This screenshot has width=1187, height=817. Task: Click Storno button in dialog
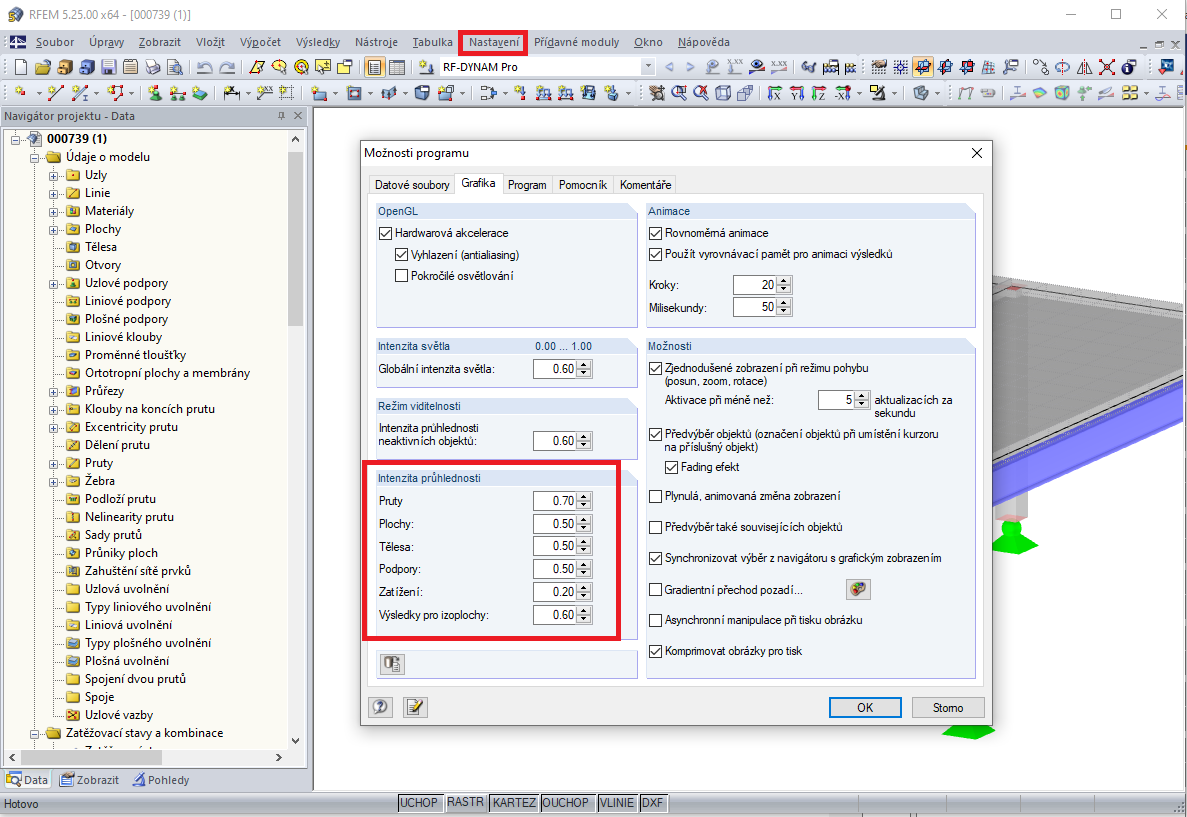tap(948, 707)
